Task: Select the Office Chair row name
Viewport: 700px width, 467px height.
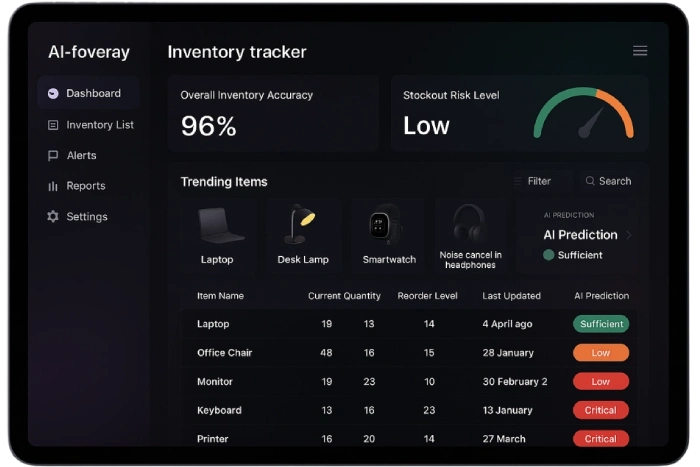Action: (225, 353)
